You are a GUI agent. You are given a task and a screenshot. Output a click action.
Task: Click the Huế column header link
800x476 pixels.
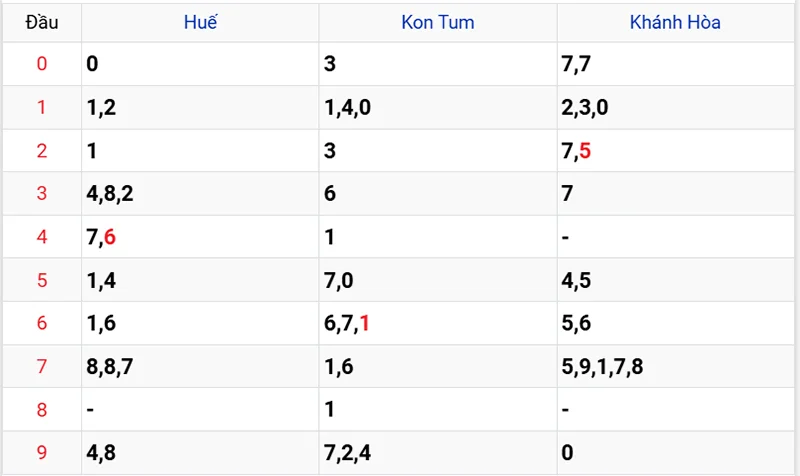pyautogui.click(x=200, y=23)
